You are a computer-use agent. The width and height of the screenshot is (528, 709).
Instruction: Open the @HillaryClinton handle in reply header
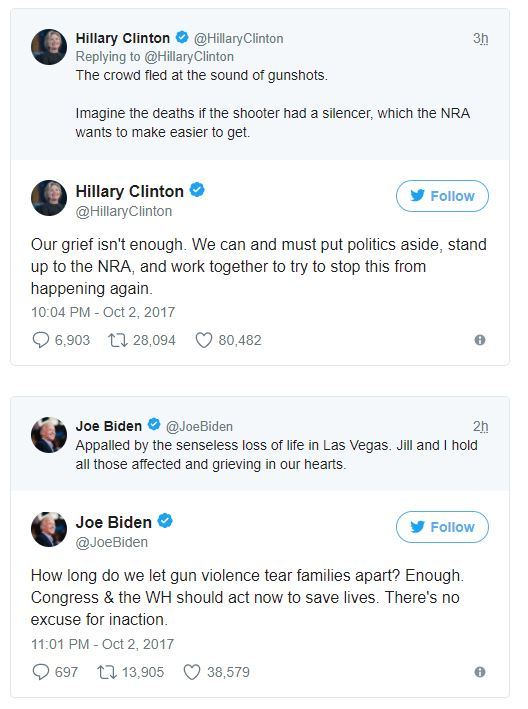(238, 38)
